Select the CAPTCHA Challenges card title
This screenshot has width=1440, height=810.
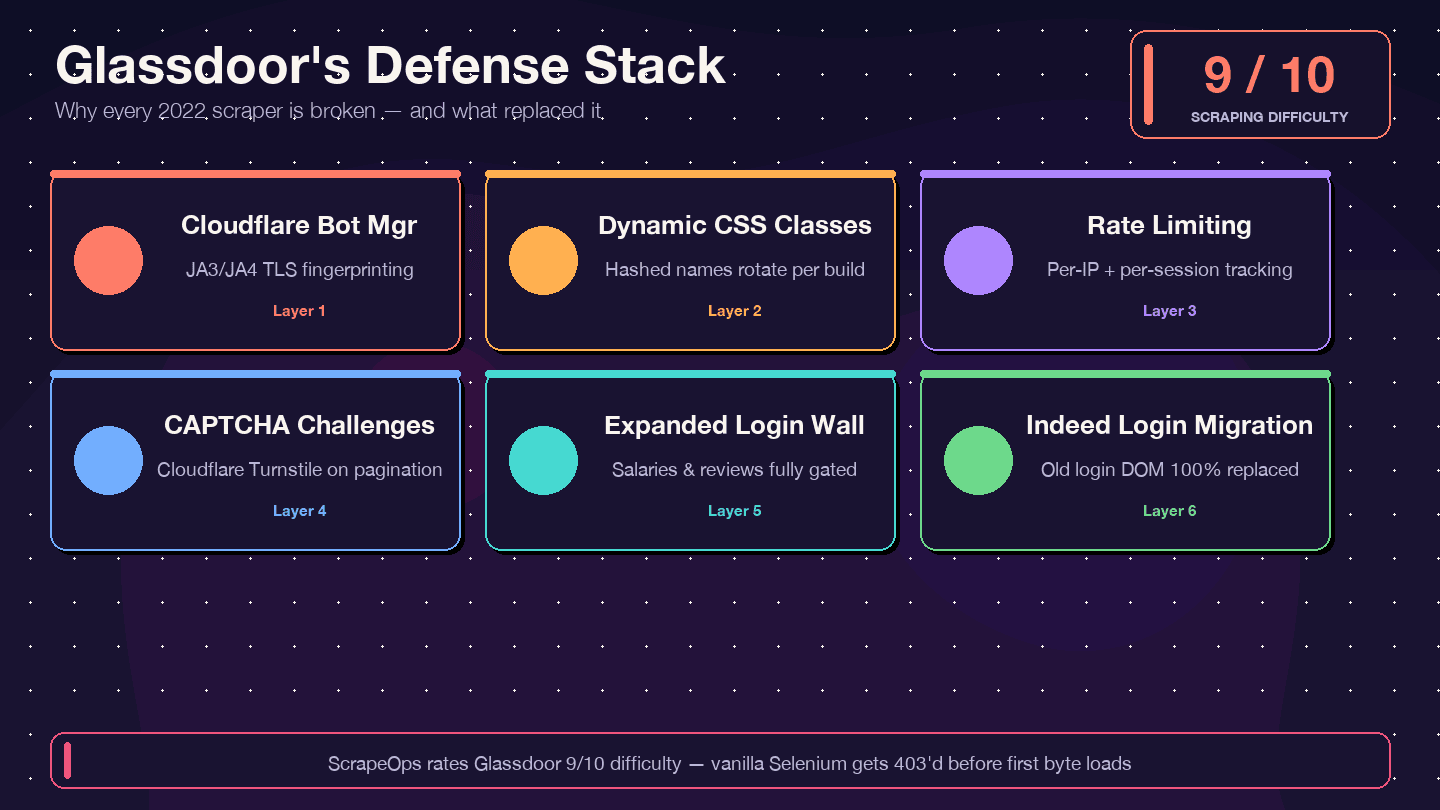click(x=299, y=425)
